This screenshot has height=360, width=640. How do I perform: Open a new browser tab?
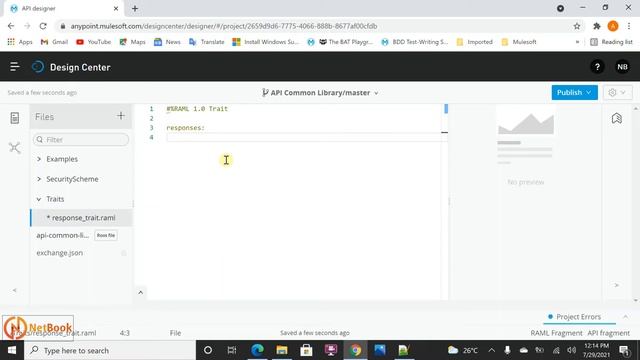point(135,8)
